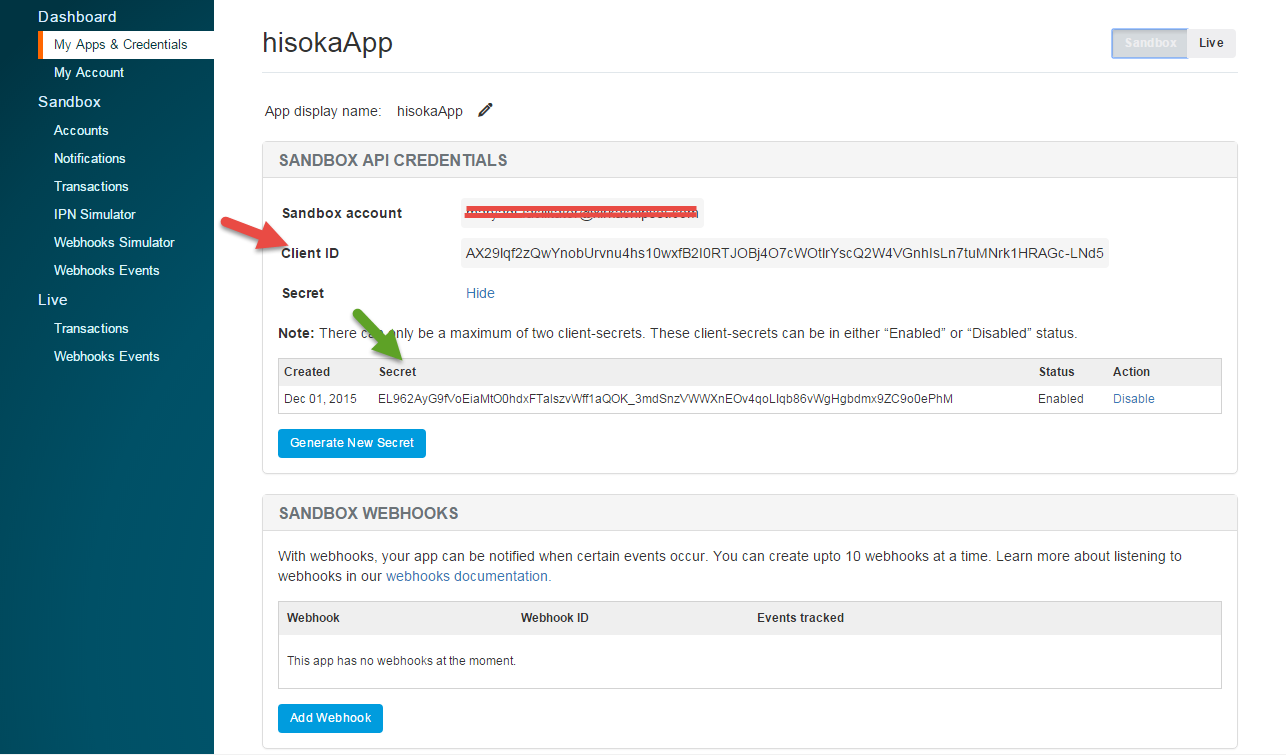Click the Sandbox account label
The width and height of the screenshot is (1286, 755).
click(x=342, y=213)
